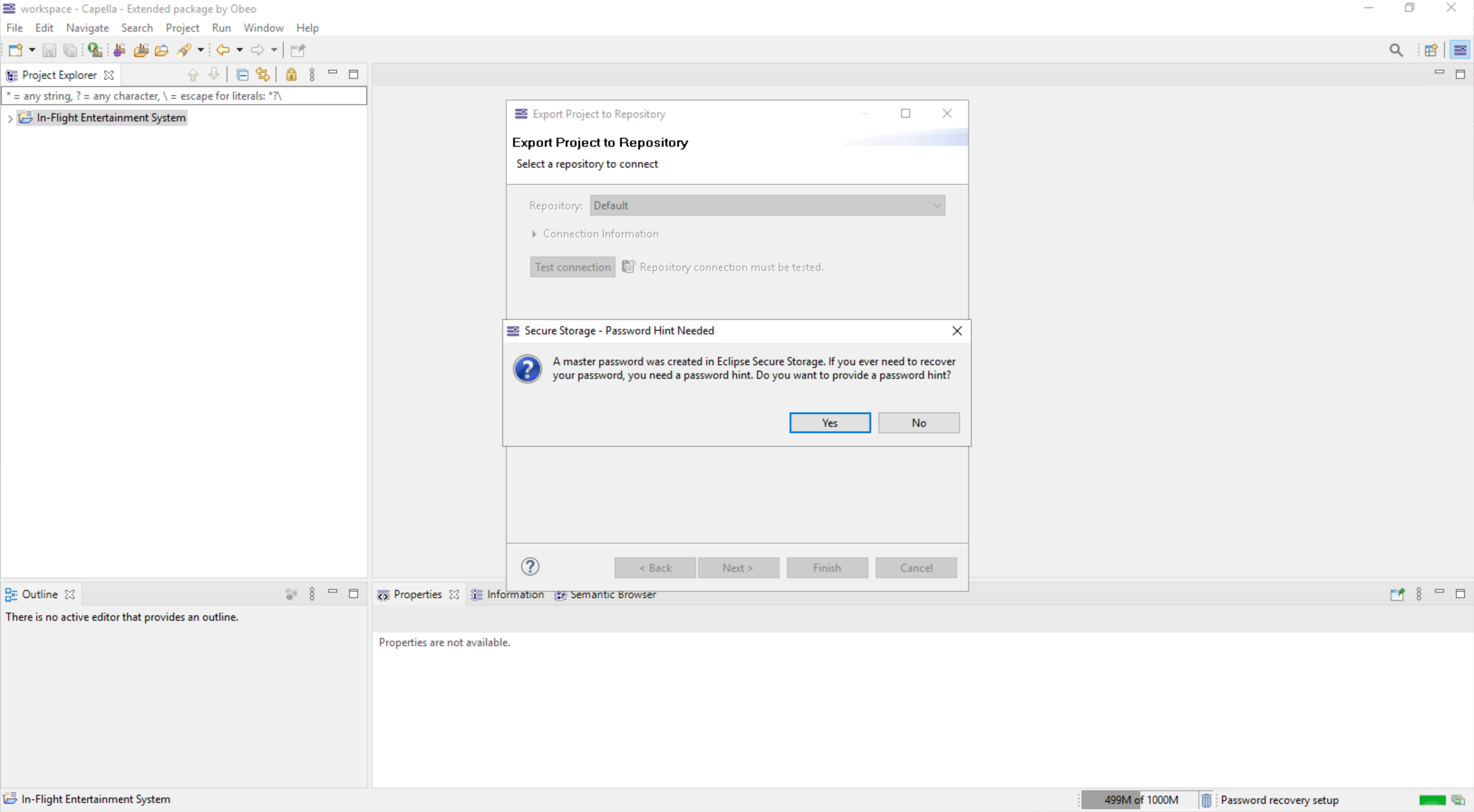The image size is (1474, 812).
Task: Click the rocket launch toolbar icon
Action: click(184, 50)
